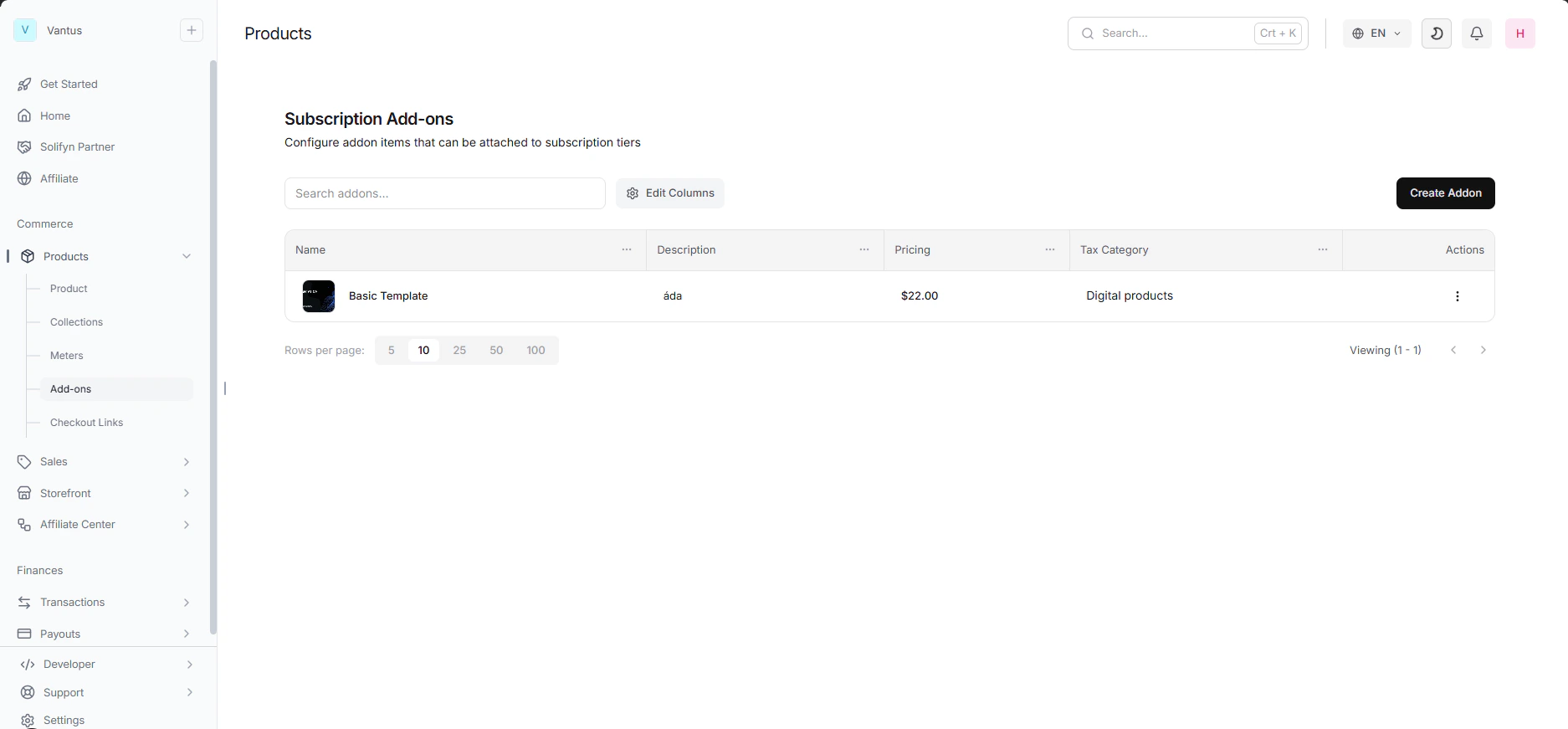Click the plus button beside Vantus
The width and height of the screenshot is (1568, 729).
192,30
